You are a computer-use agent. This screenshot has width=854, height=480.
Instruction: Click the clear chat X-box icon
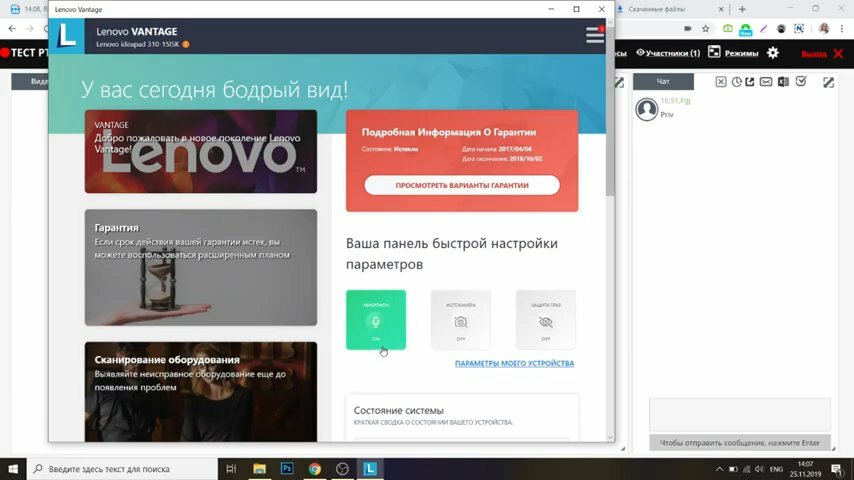click(x=721, y=82)
